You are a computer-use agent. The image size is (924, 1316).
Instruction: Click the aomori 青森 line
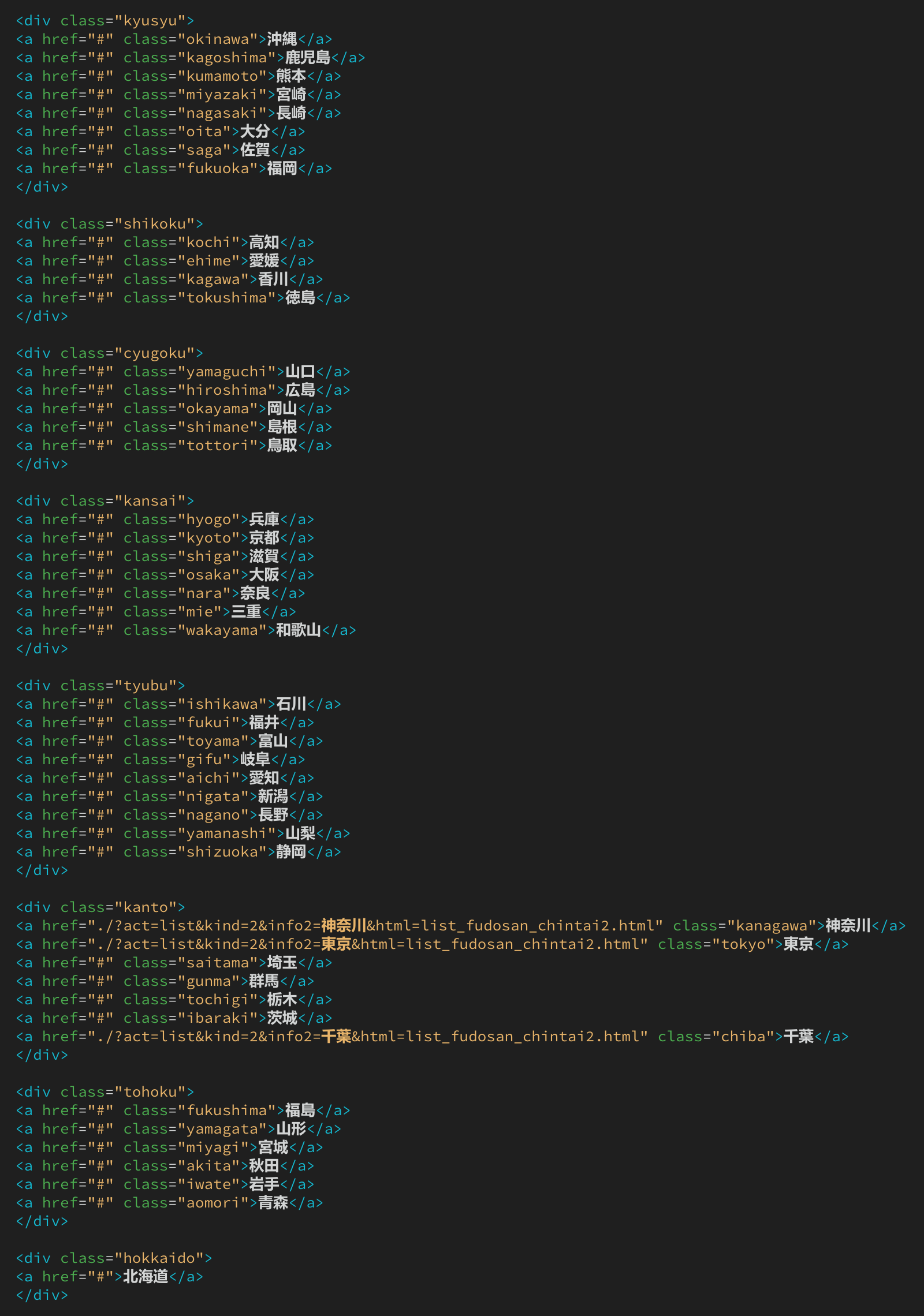click(x=170, y=1203)
